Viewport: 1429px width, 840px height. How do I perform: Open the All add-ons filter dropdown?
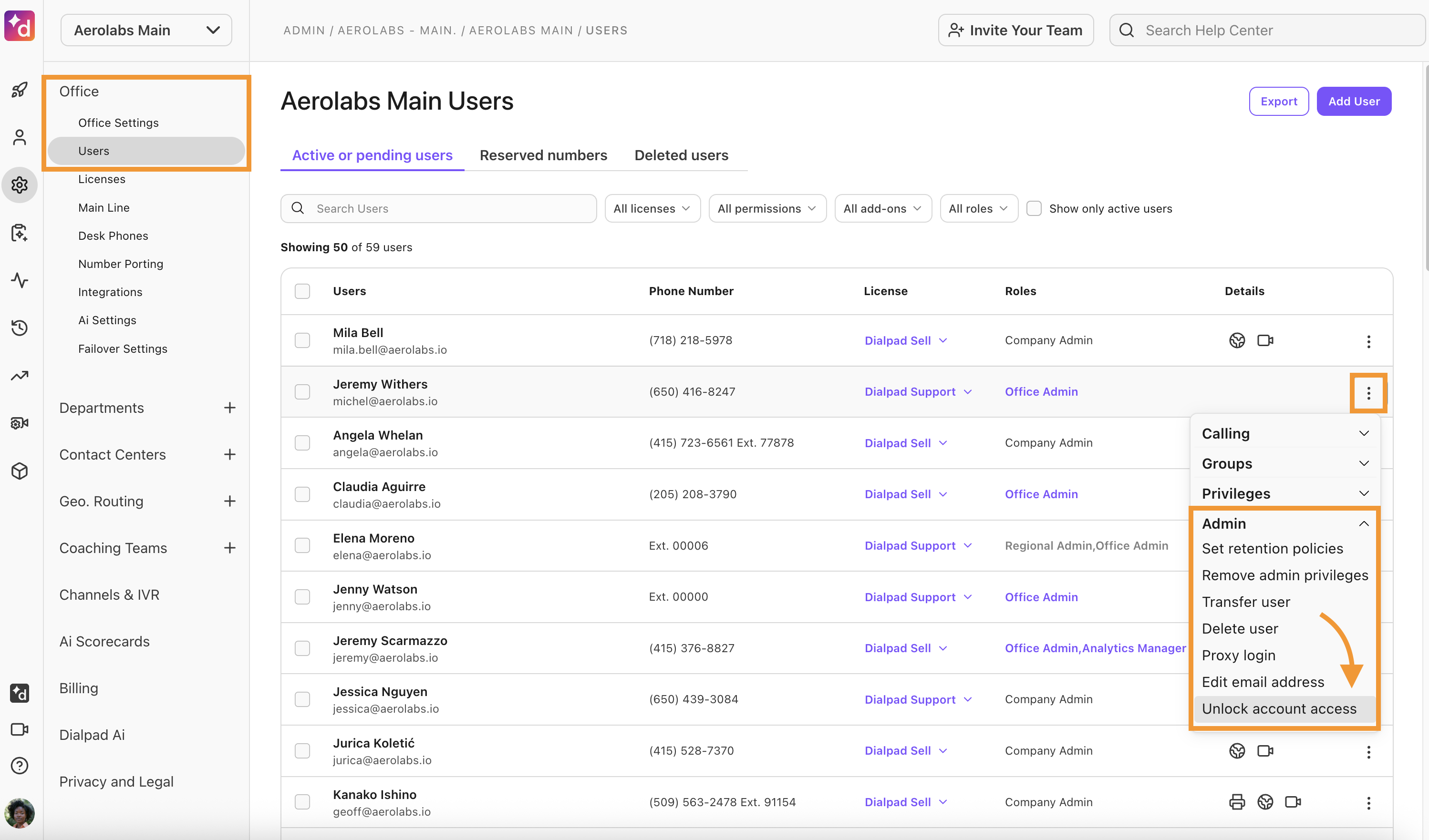pyautogui.click(x=883, y=209)
